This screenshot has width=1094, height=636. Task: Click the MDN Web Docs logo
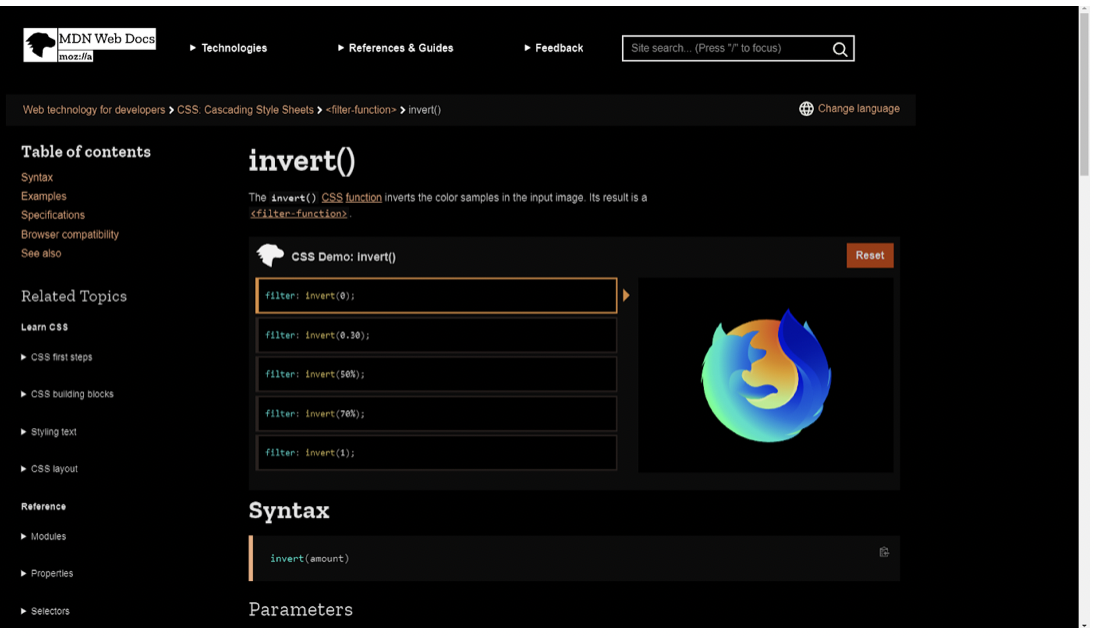89,46
